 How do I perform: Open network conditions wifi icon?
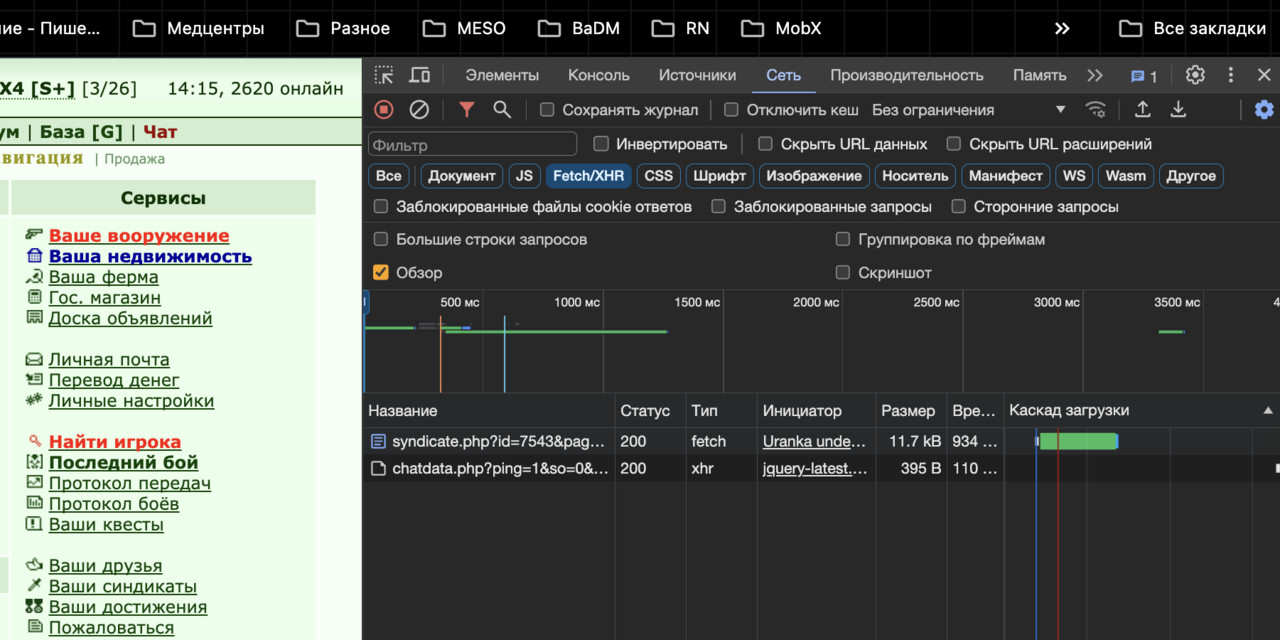[1096, 109]
